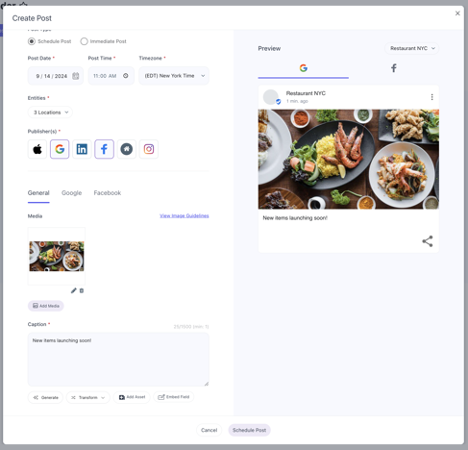Toggle the Google publisher icon
The height and width of the screenshot is (450, 468).
tap(60, 149)
